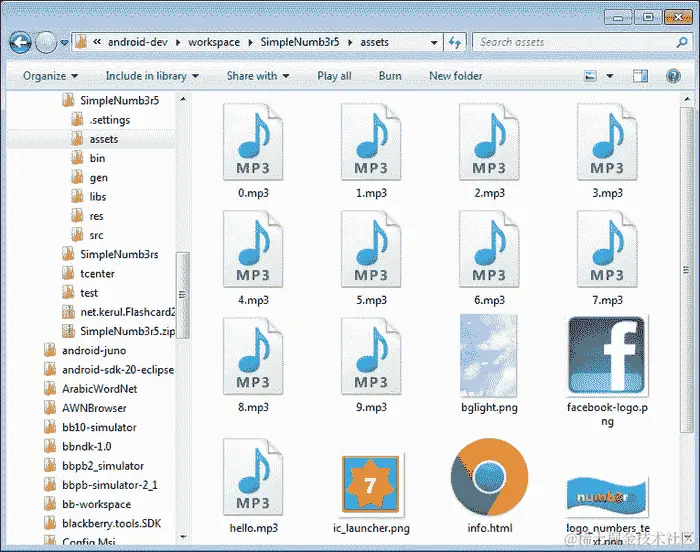Click file list scroll up arrow
Image resolution: width=700 pixels, height=552 pixels.
click(687, 99)
